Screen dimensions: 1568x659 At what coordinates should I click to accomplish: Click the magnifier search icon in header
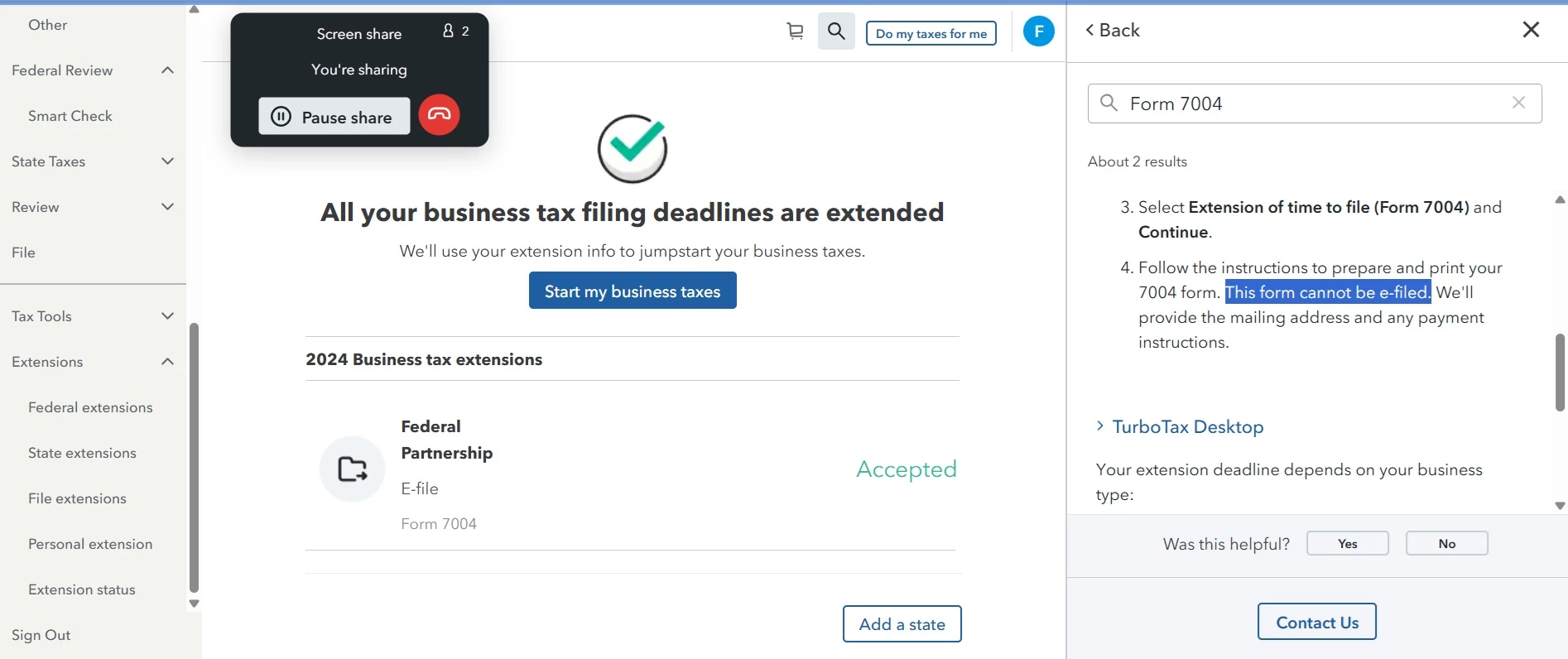coord(836,31)
